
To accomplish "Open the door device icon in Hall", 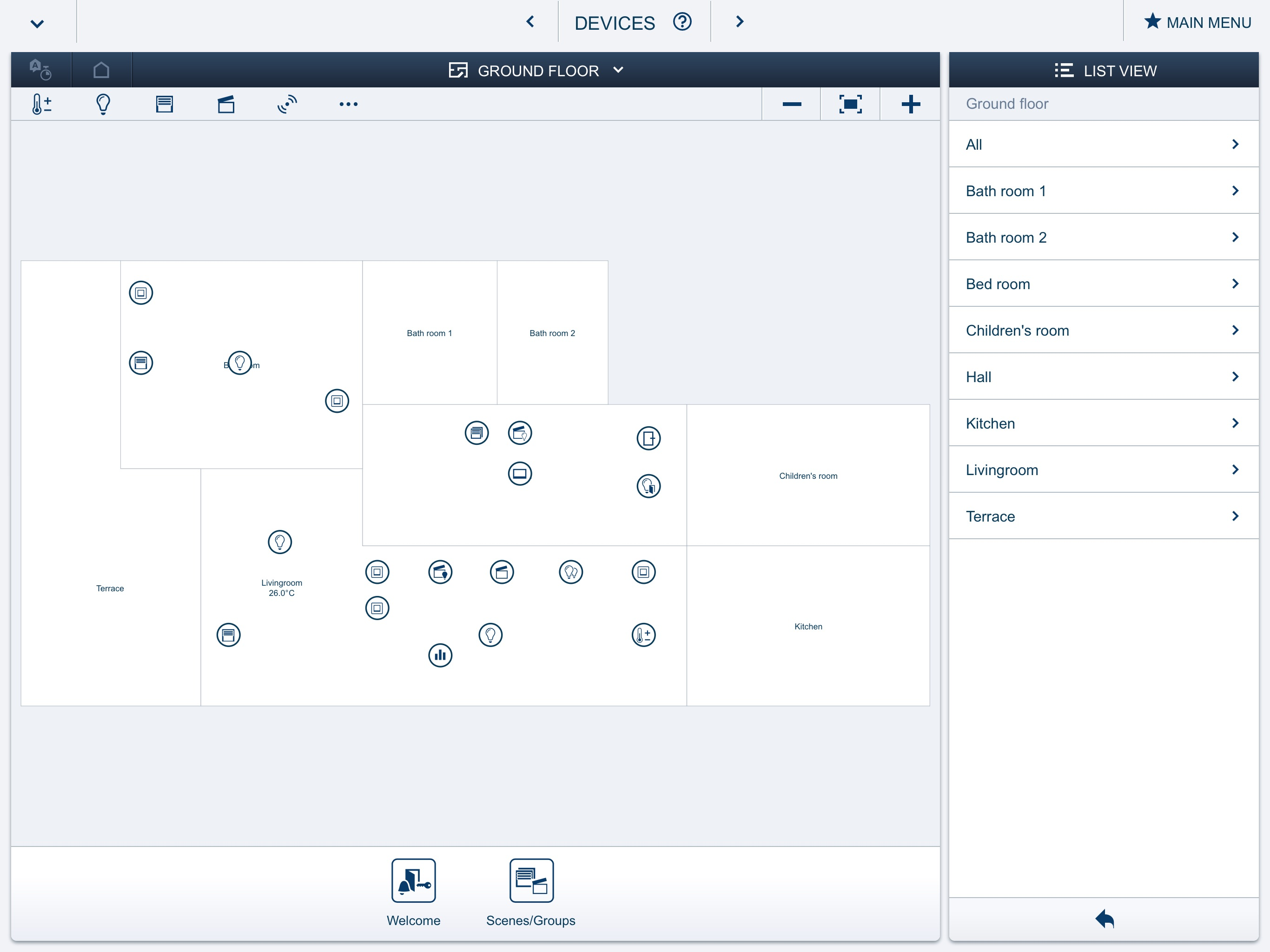I will click(649, 439).
